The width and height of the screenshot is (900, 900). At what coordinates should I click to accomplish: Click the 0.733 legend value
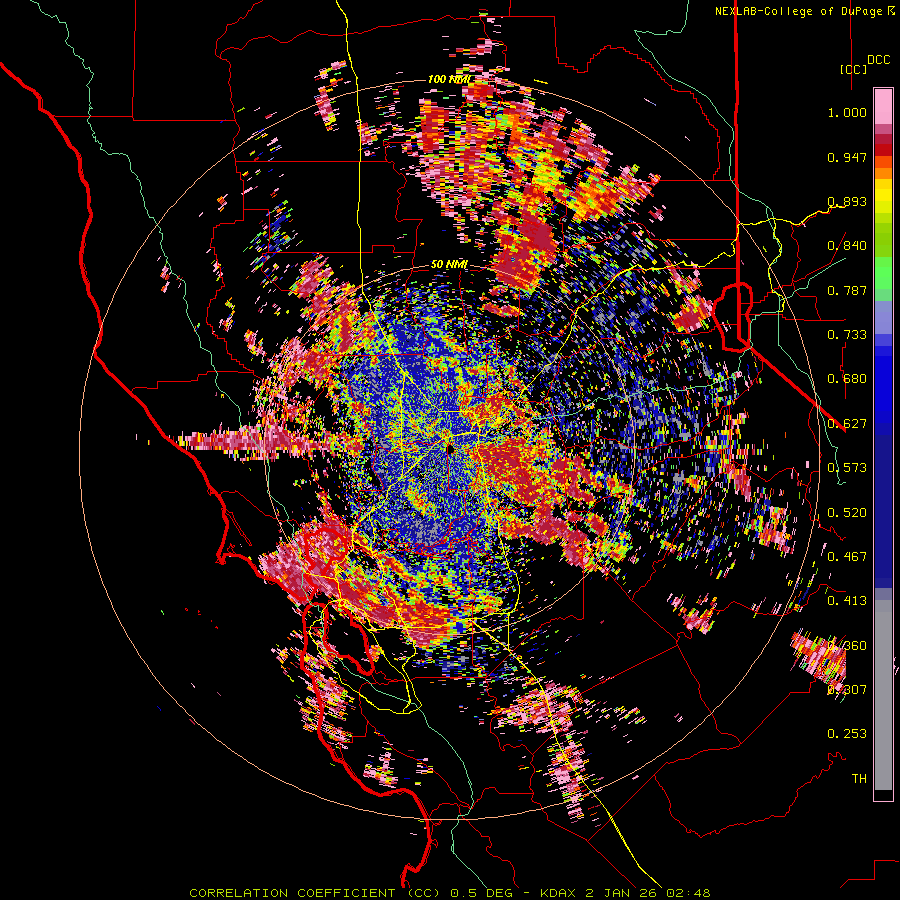point(847,335)
